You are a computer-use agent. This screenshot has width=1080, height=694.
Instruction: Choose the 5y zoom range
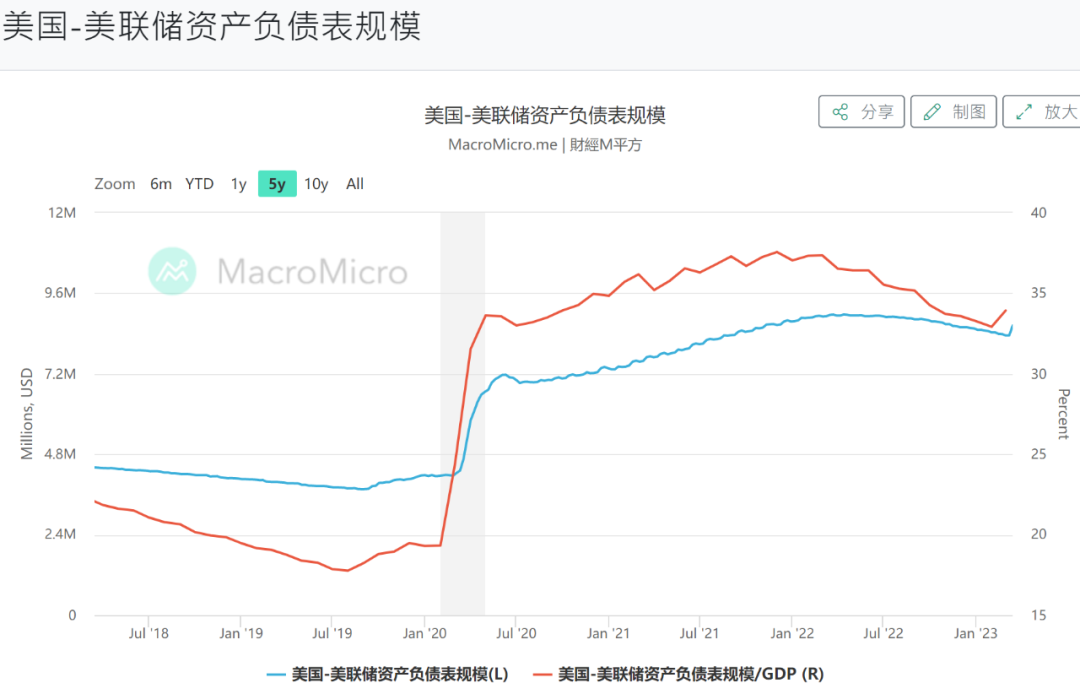[x=277, y=184]
